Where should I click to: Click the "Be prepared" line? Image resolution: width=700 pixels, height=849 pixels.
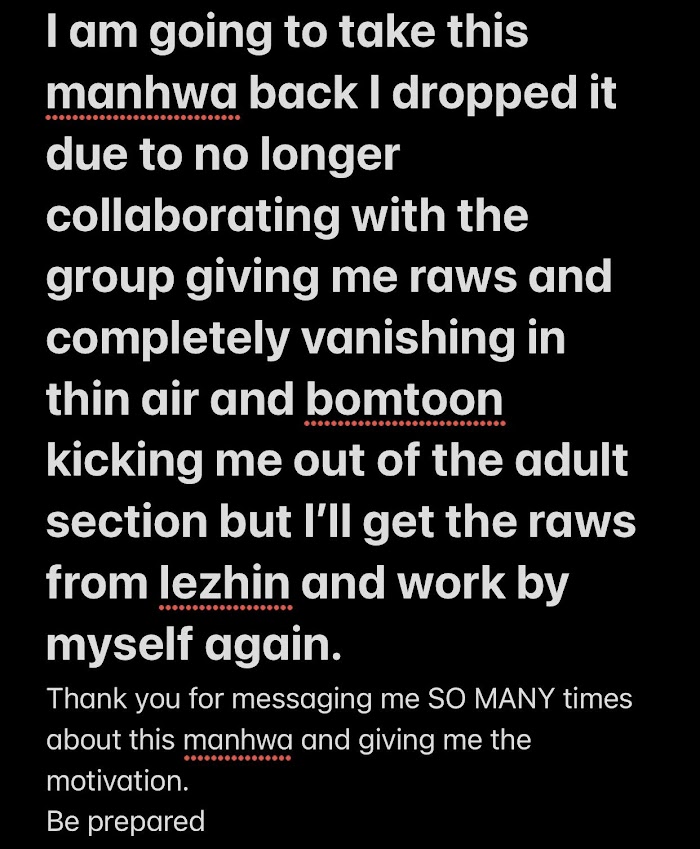coord(125,821)
